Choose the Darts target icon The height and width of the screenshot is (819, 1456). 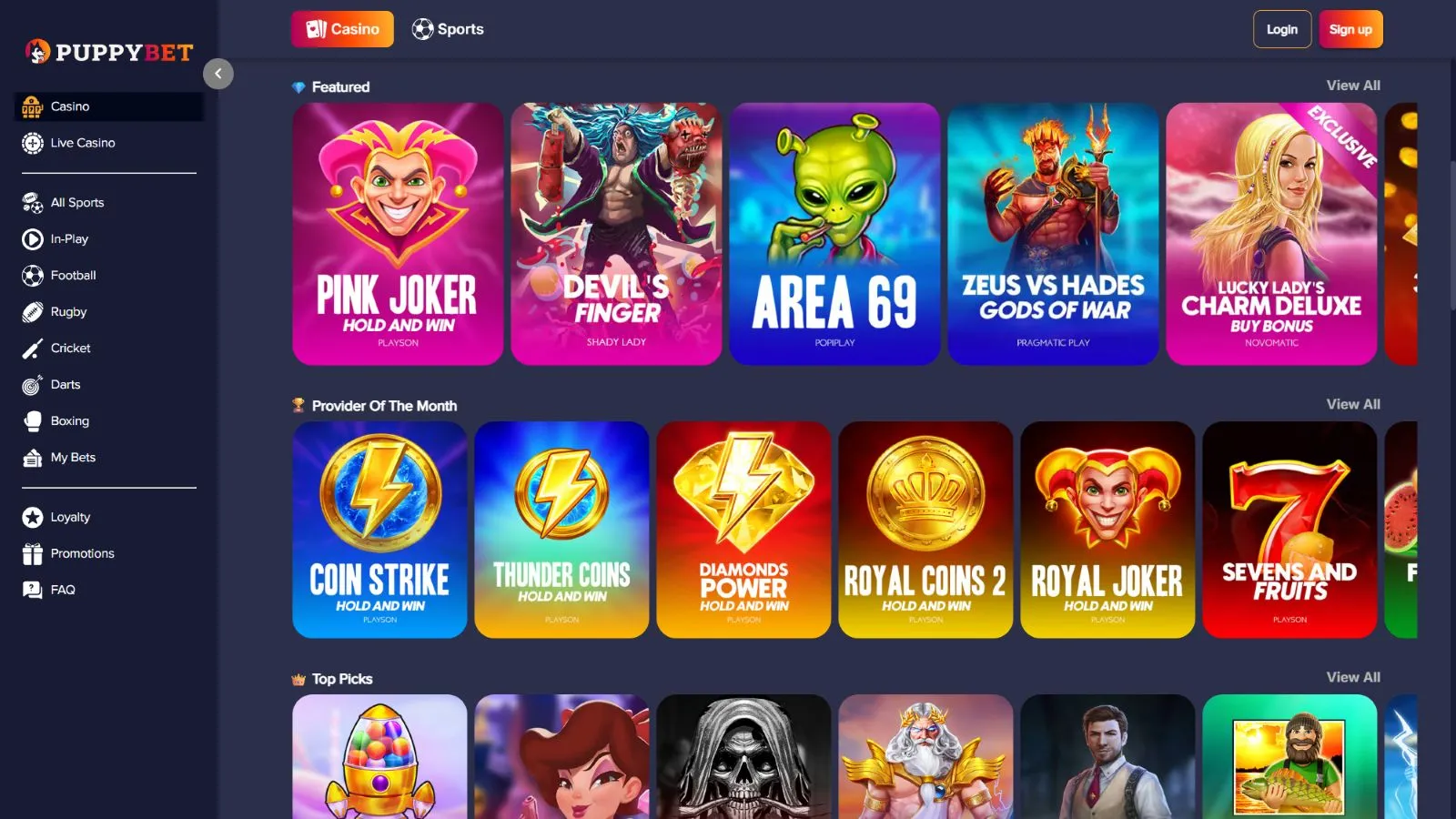point(33,385)
